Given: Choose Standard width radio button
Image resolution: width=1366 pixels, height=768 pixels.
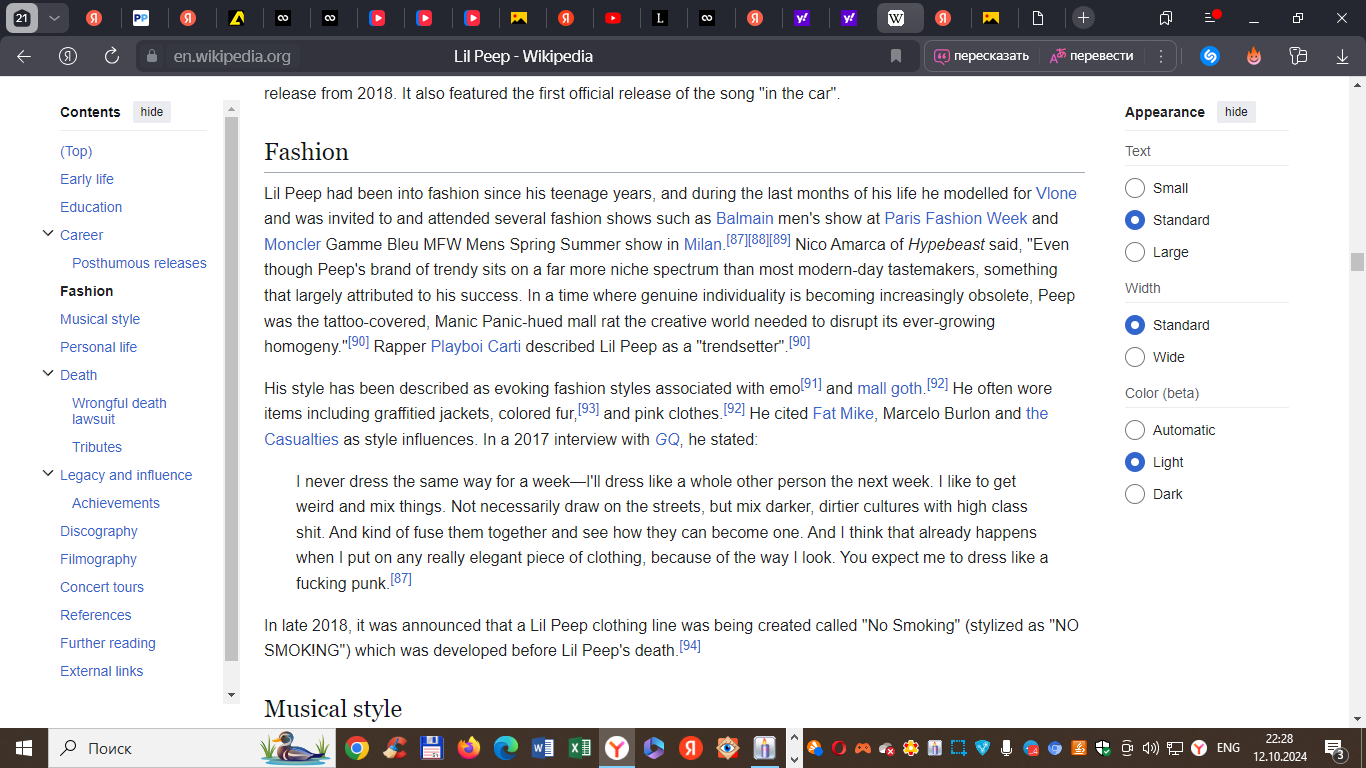Looking at the screenshot, I should 1135,325.
